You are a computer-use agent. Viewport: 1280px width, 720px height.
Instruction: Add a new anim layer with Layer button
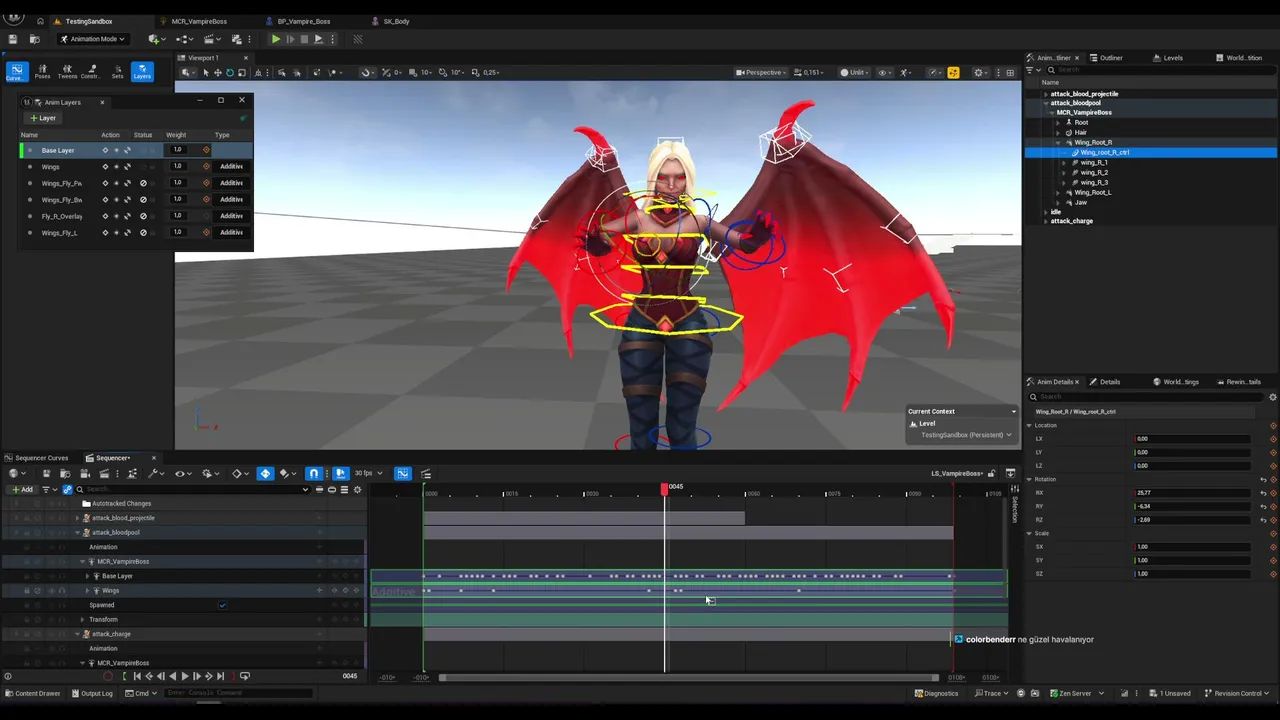click(x=42, y=118)
